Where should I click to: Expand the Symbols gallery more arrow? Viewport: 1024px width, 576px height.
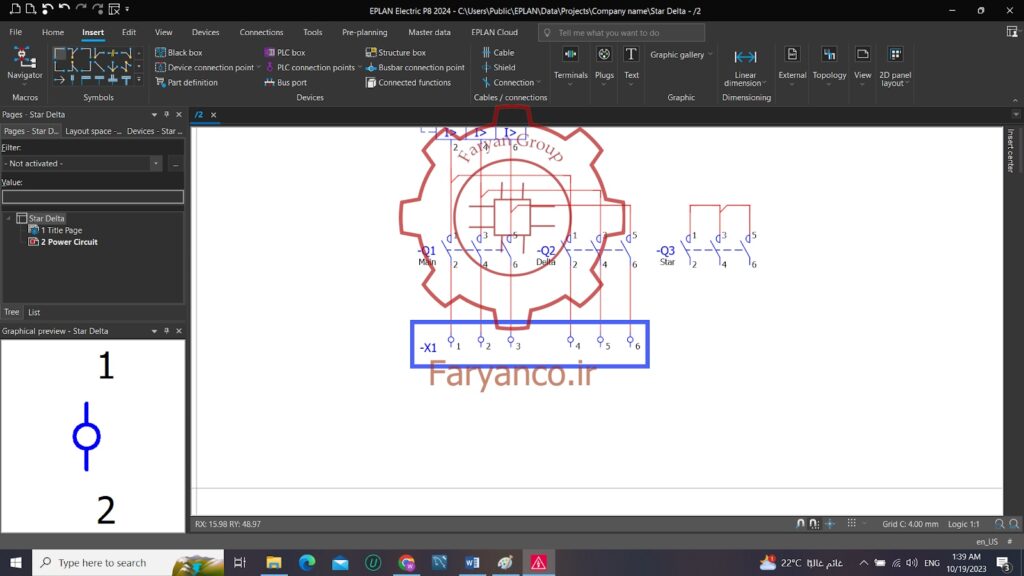(138, 80)
